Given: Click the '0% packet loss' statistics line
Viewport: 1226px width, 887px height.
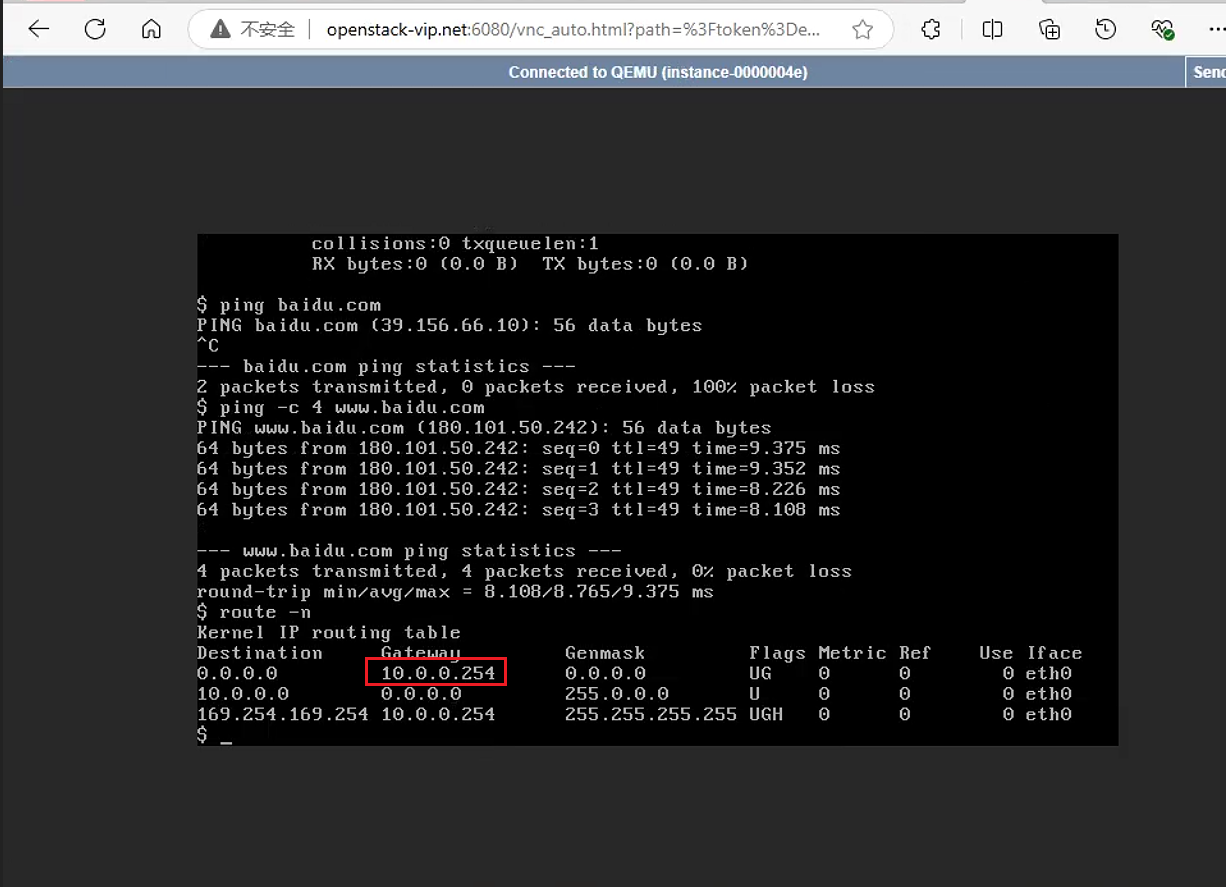Looking at the screenshot, I should (x=524, y=571).
